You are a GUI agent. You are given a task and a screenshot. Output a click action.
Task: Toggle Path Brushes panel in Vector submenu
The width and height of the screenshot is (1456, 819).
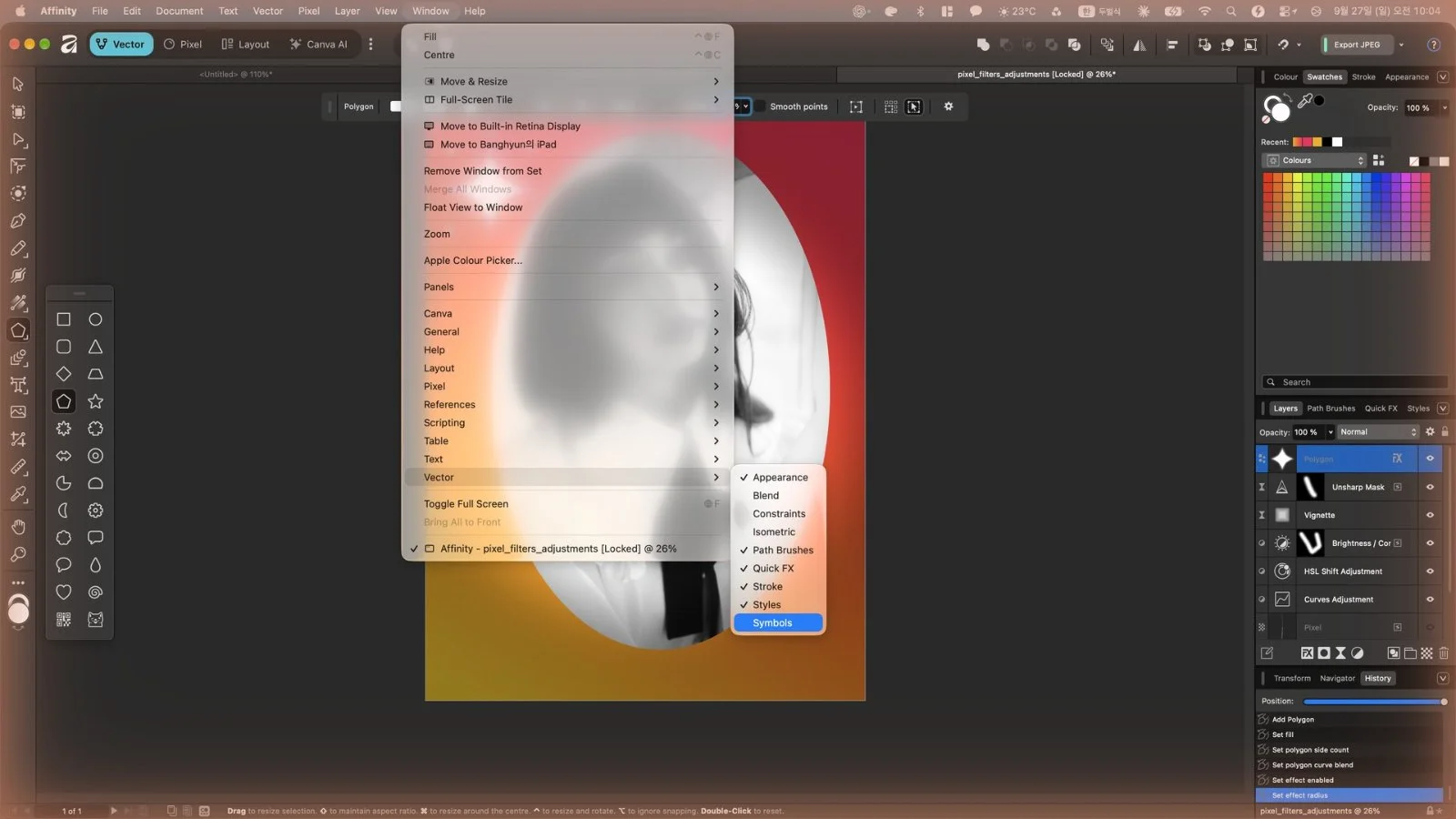click(779, 551)
